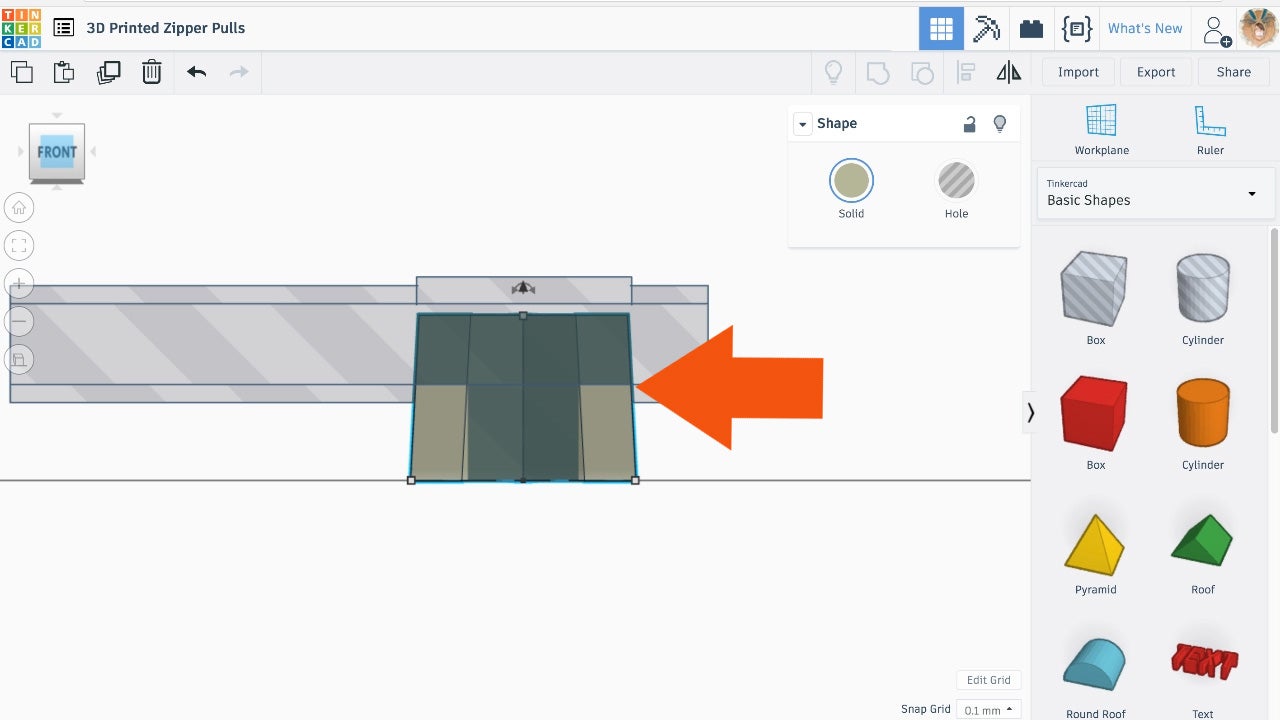
Task: Click the Home view icon
Action: point(19,208)
